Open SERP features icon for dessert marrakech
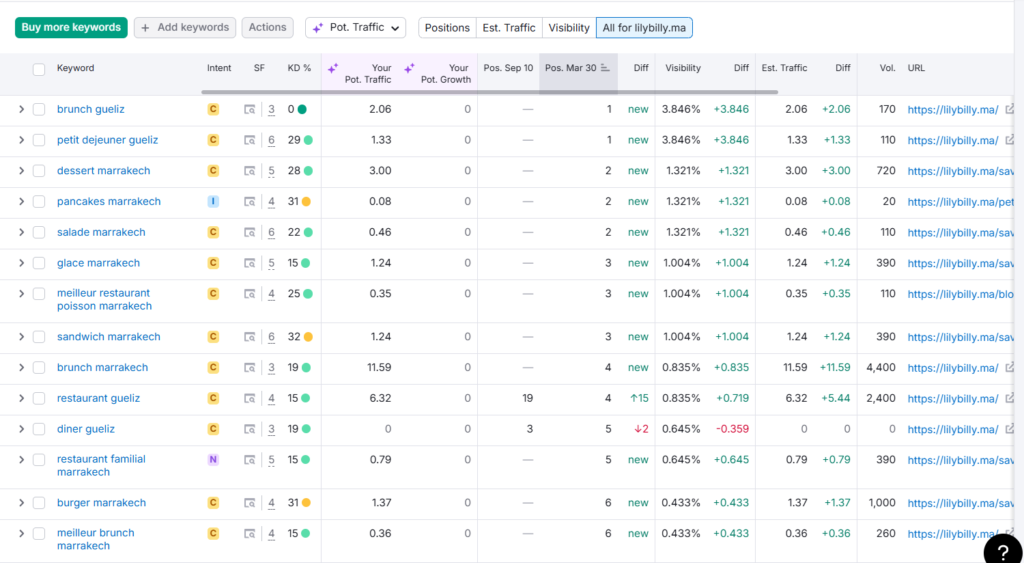Viewport: 1024px width, 563px height. tap(249, 171)
